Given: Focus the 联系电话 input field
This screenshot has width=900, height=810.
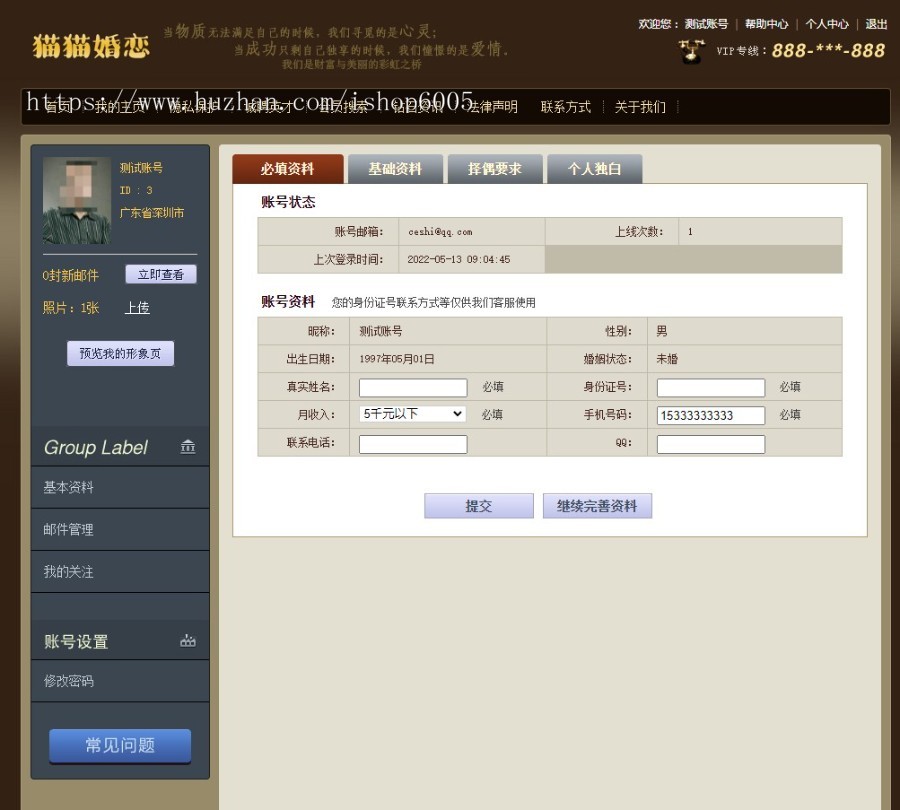Looking at the screenshot, I should click(x=413, y=444).
